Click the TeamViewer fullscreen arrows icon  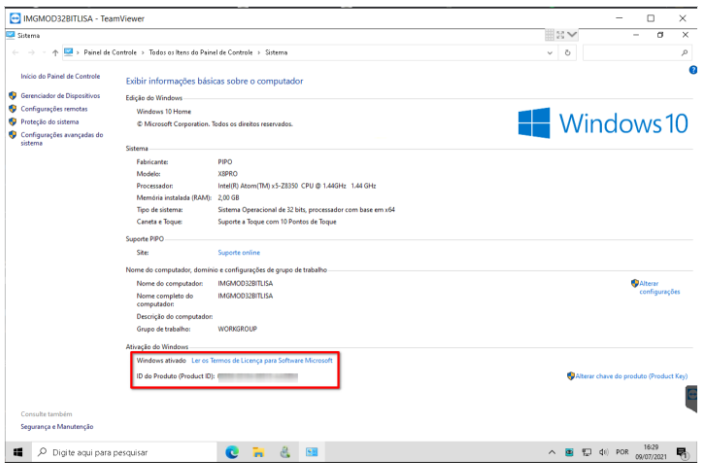(x=560, y=35)
